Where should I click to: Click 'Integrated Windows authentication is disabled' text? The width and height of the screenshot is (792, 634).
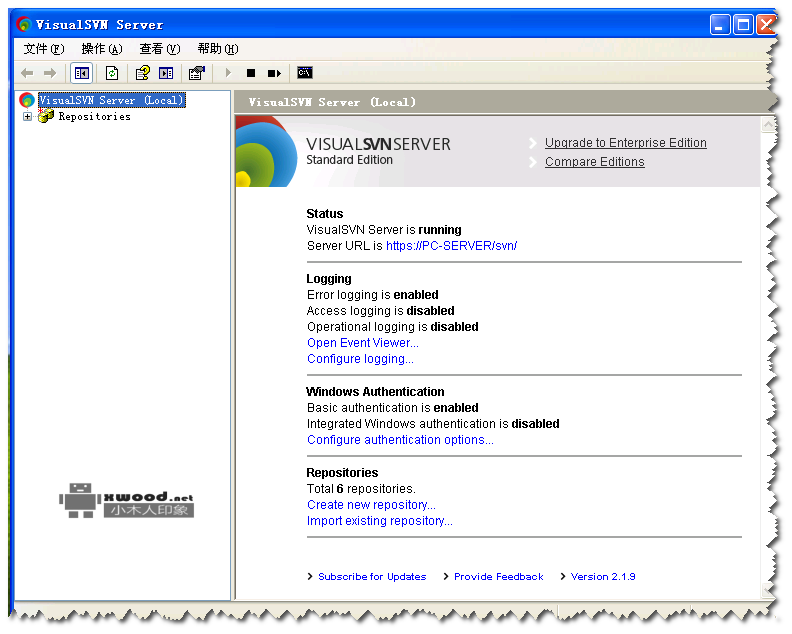tap(433, 424)
